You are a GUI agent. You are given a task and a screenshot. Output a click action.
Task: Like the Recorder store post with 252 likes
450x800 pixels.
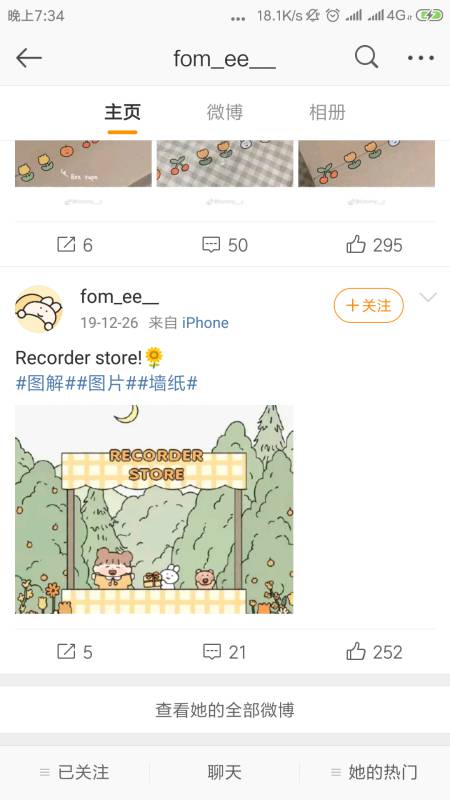tap(374, 652)
